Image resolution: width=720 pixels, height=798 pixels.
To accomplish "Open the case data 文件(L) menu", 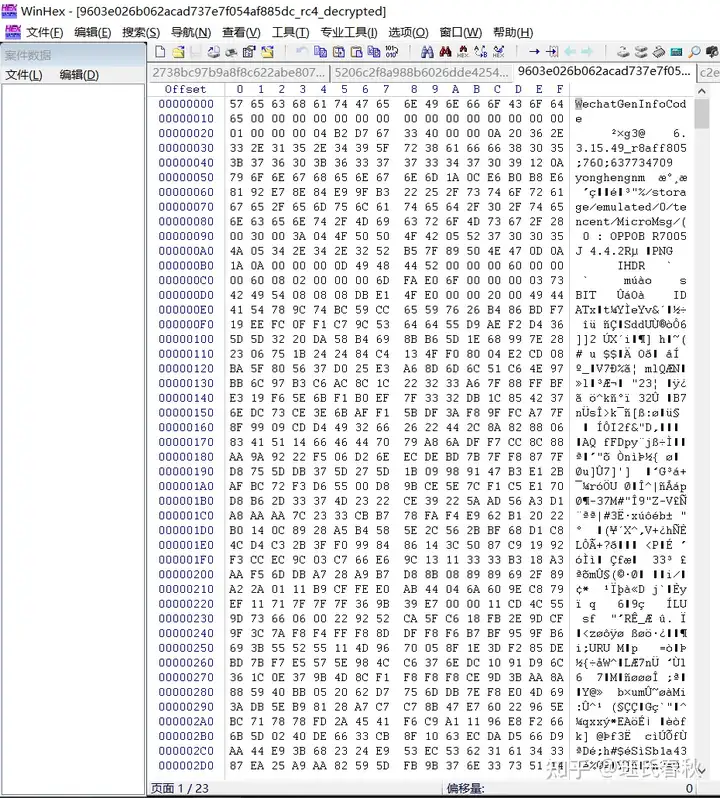I will [x=24, y=75].
